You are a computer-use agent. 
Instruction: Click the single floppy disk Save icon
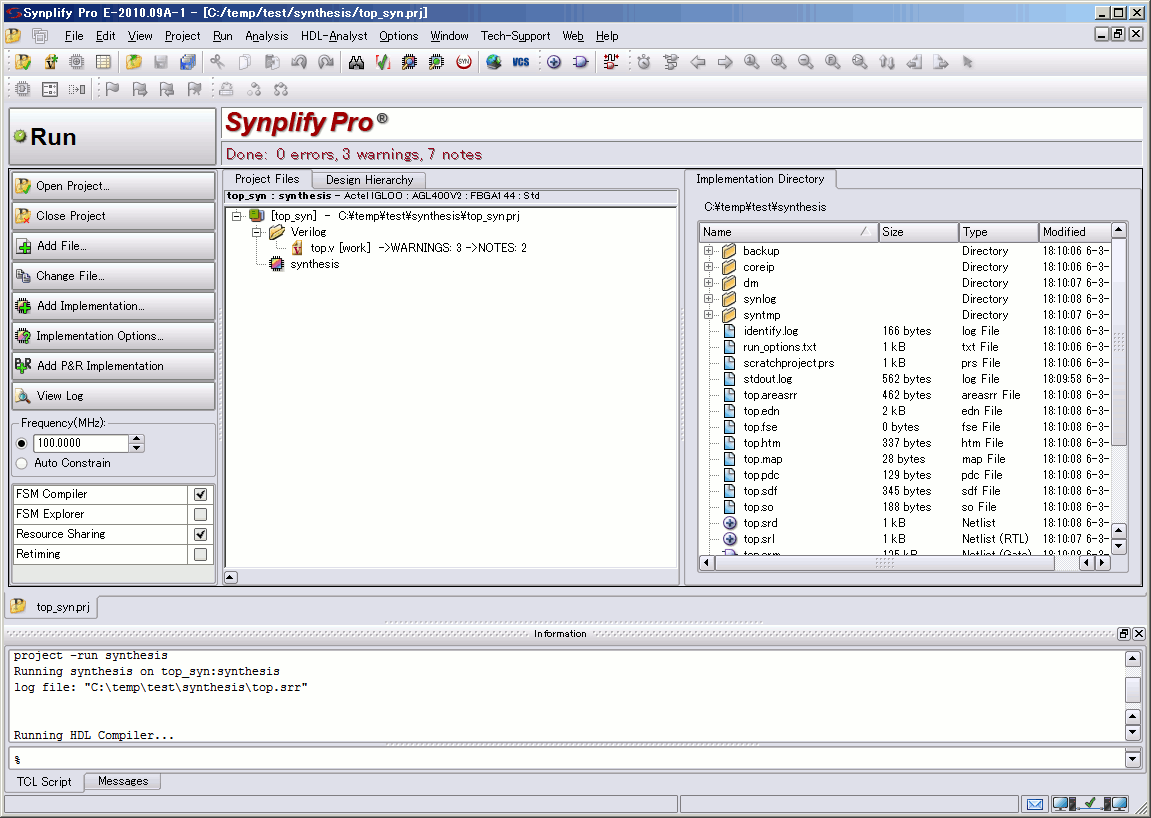tap(161, 62)
